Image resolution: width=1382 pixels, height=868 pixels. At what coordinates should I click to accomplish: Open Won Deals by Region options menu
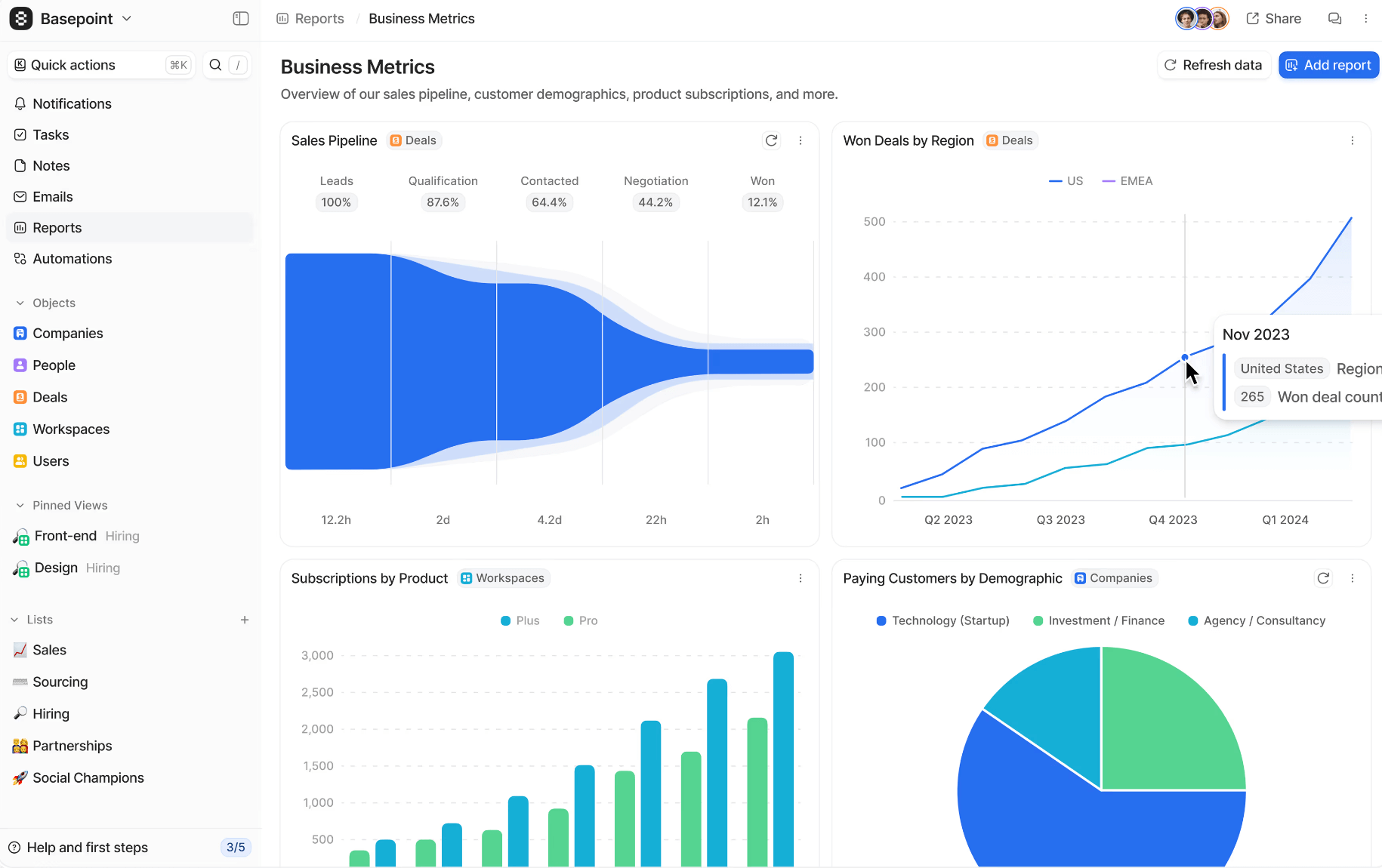click(x=1353, y=140)
